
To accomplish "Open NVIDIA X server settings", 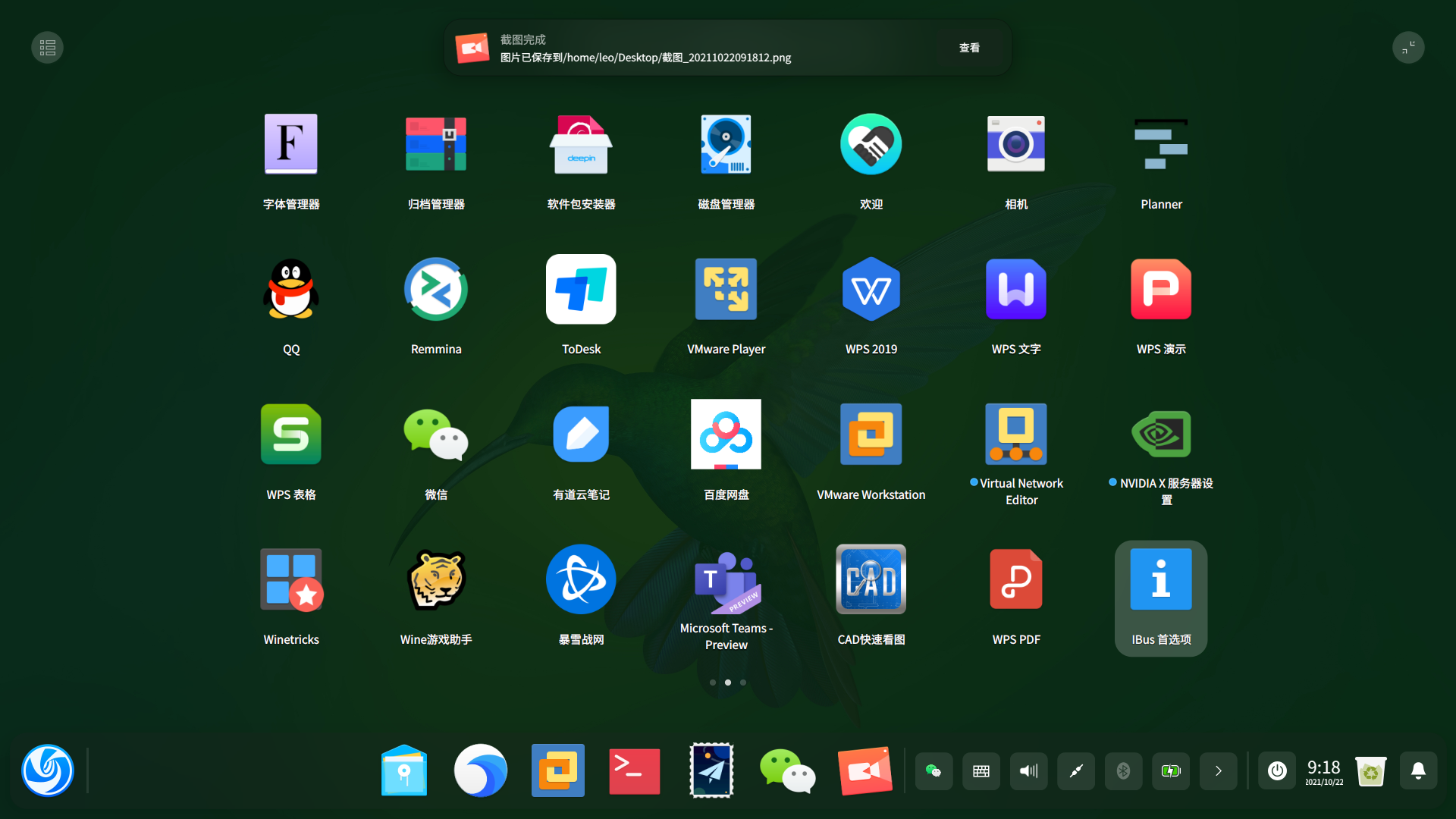I will pyautogui.click(x=1161, y=435).
